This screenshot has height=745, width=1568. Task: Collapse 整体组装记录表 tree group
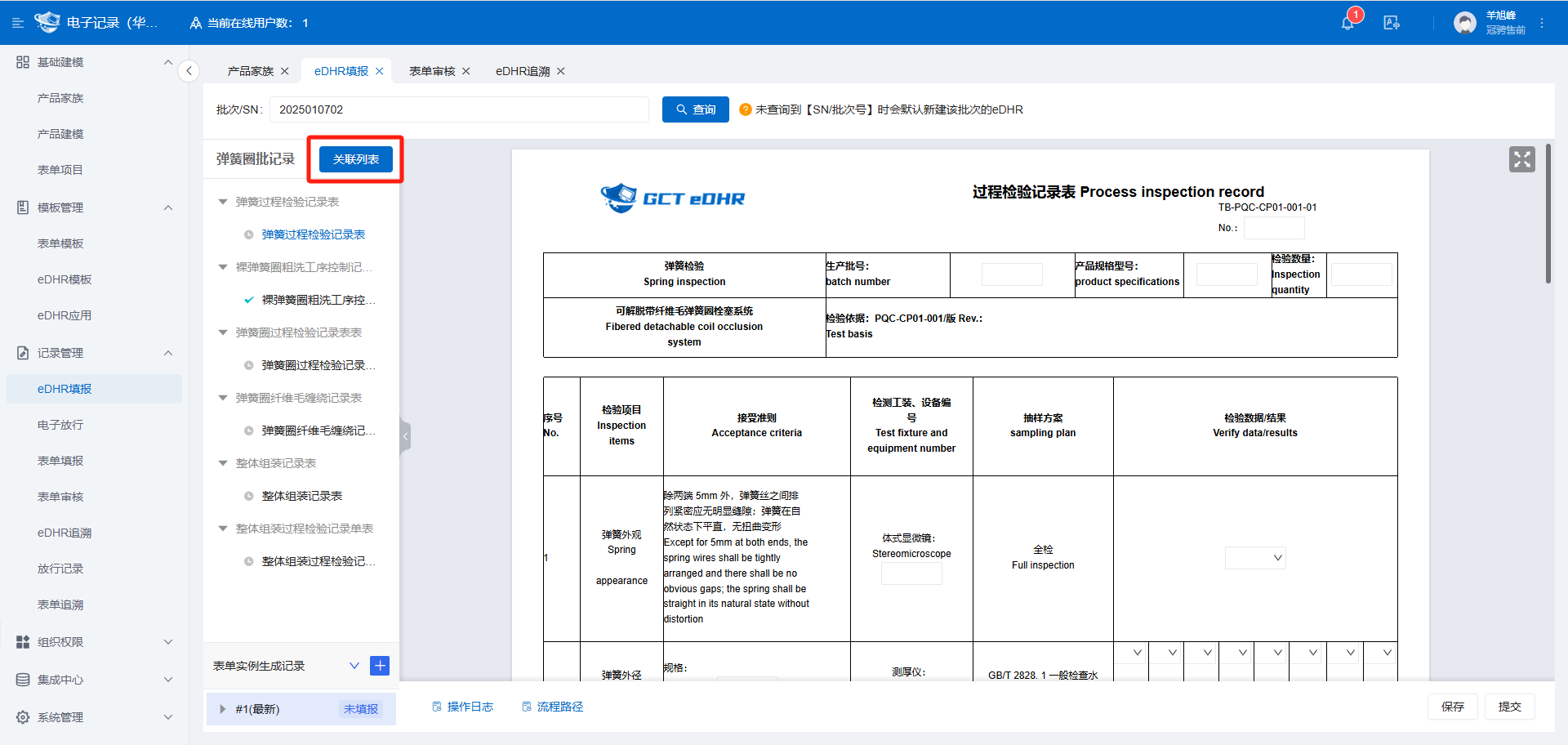(223, 463)
